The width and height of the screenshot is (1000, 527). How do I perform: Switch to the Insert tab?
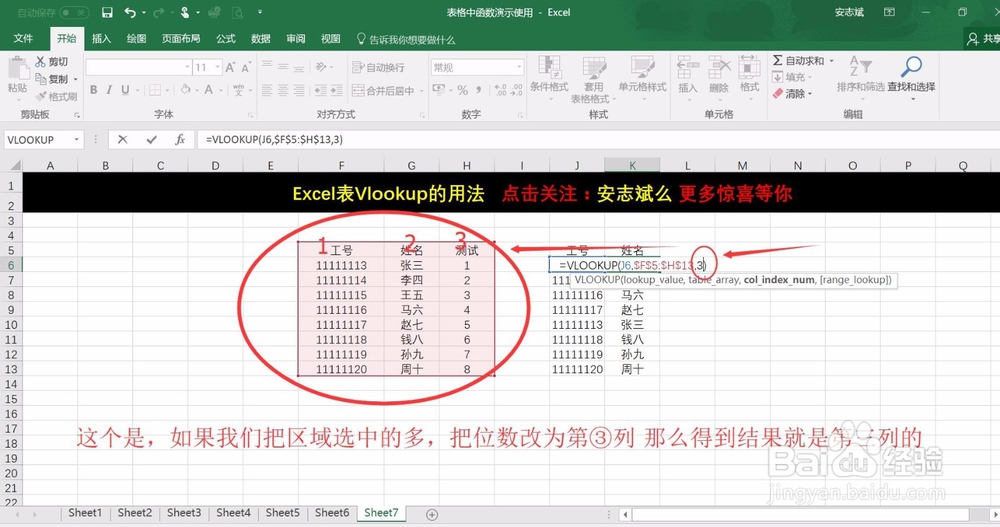(101, 39)
